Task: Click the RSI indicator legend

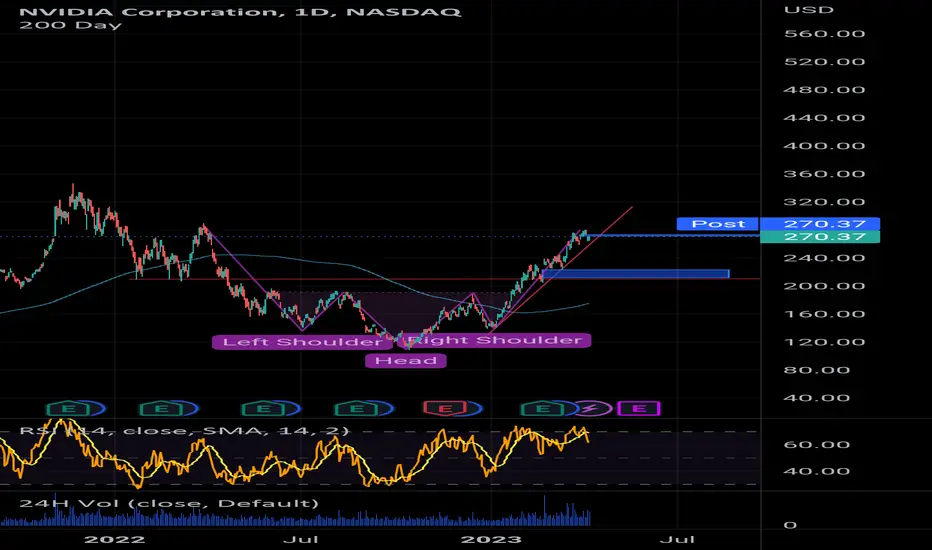Action: click(x=184, y=430)
